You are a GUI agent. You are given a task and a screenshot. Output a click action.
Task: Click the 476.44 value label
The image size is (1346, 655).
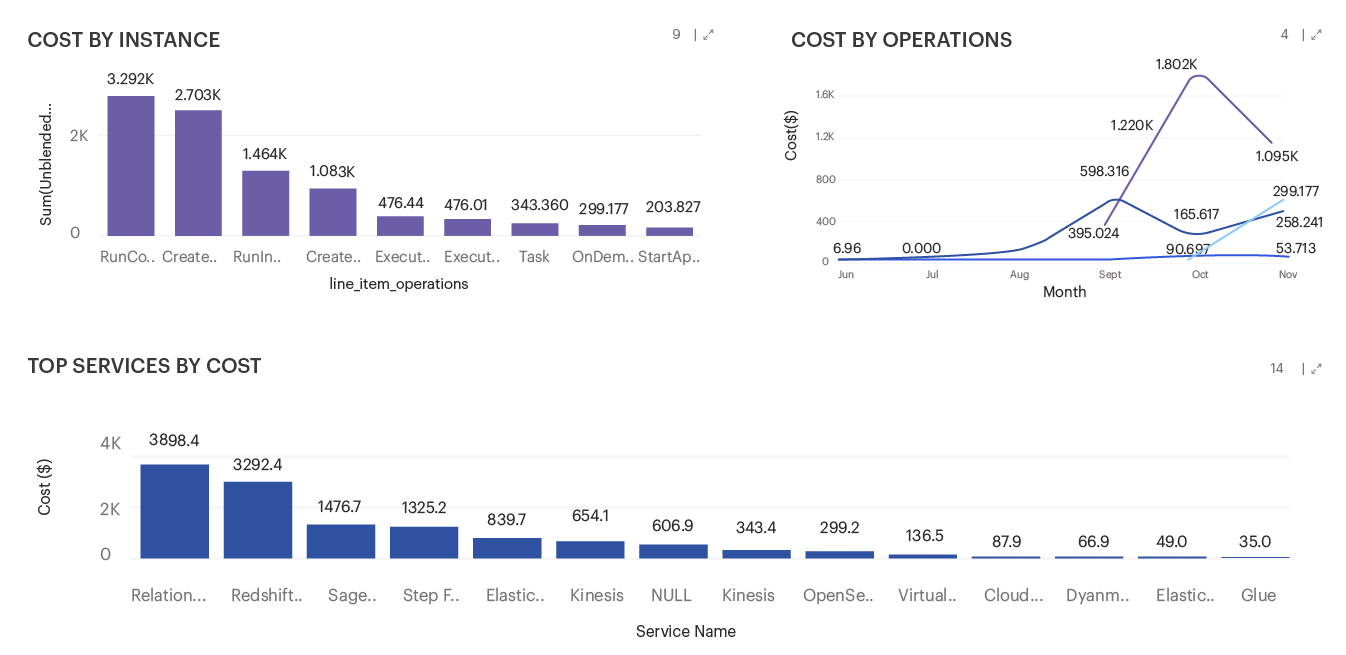(x=400, y=203)
